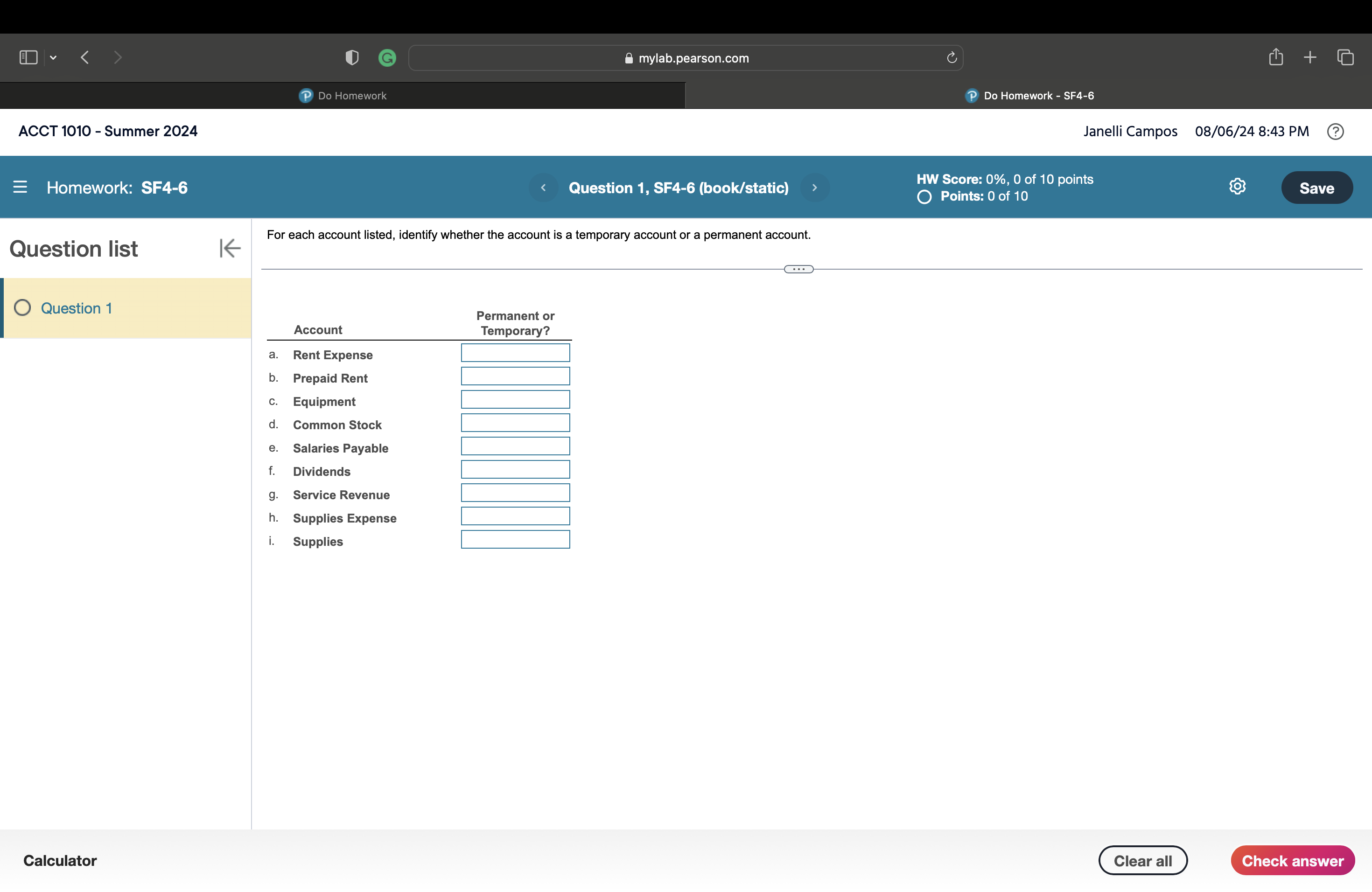
Task: Open the Dividends answer dropdown
Action: 515,470
